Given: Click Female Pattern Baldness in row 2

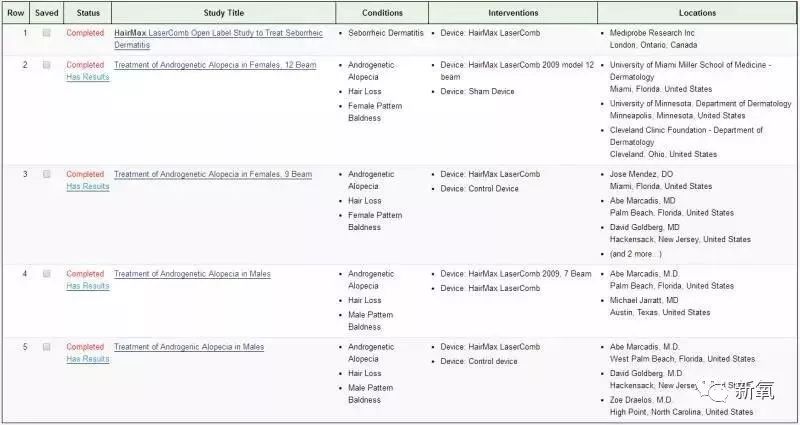Looking at the screenshot, I should [x=375, y=112].
